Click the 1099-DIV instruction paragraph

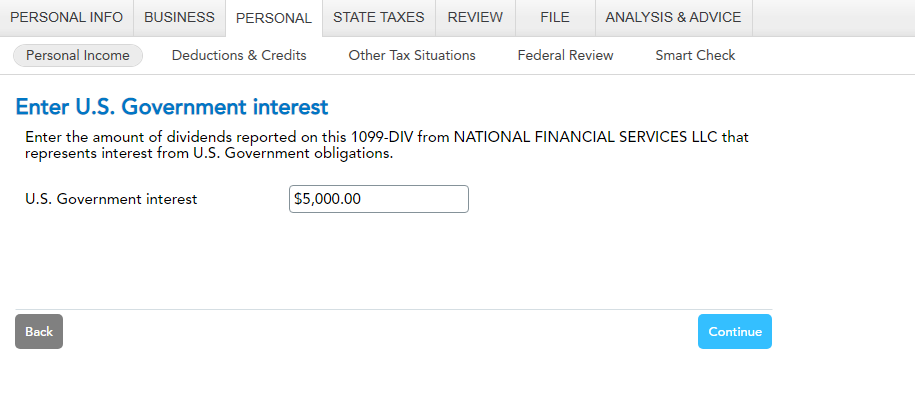[387, 145]
